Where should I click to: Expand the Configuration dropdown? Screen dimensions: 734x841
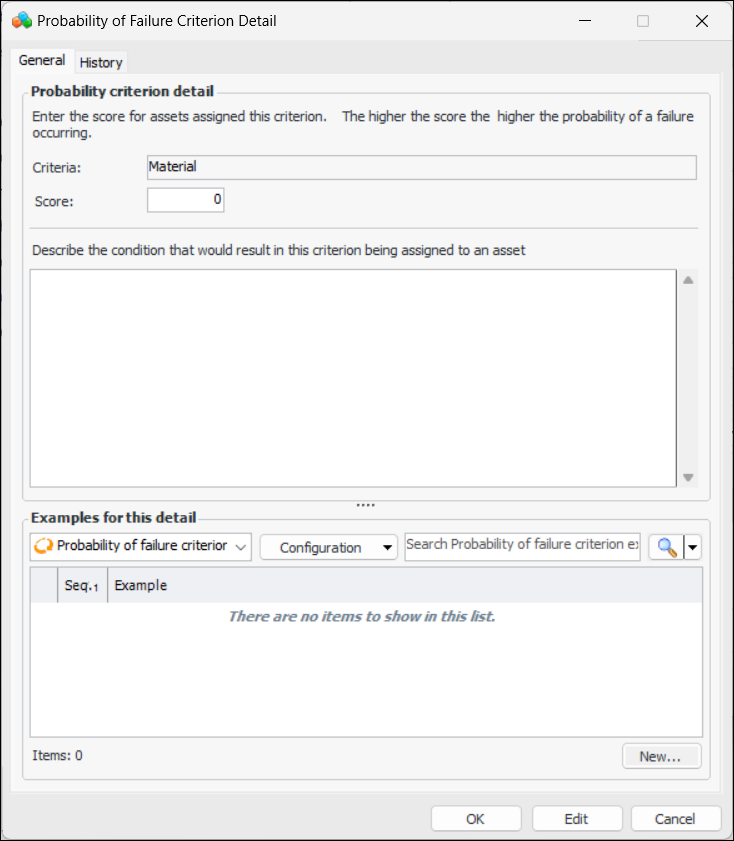[x=328, y=548]
